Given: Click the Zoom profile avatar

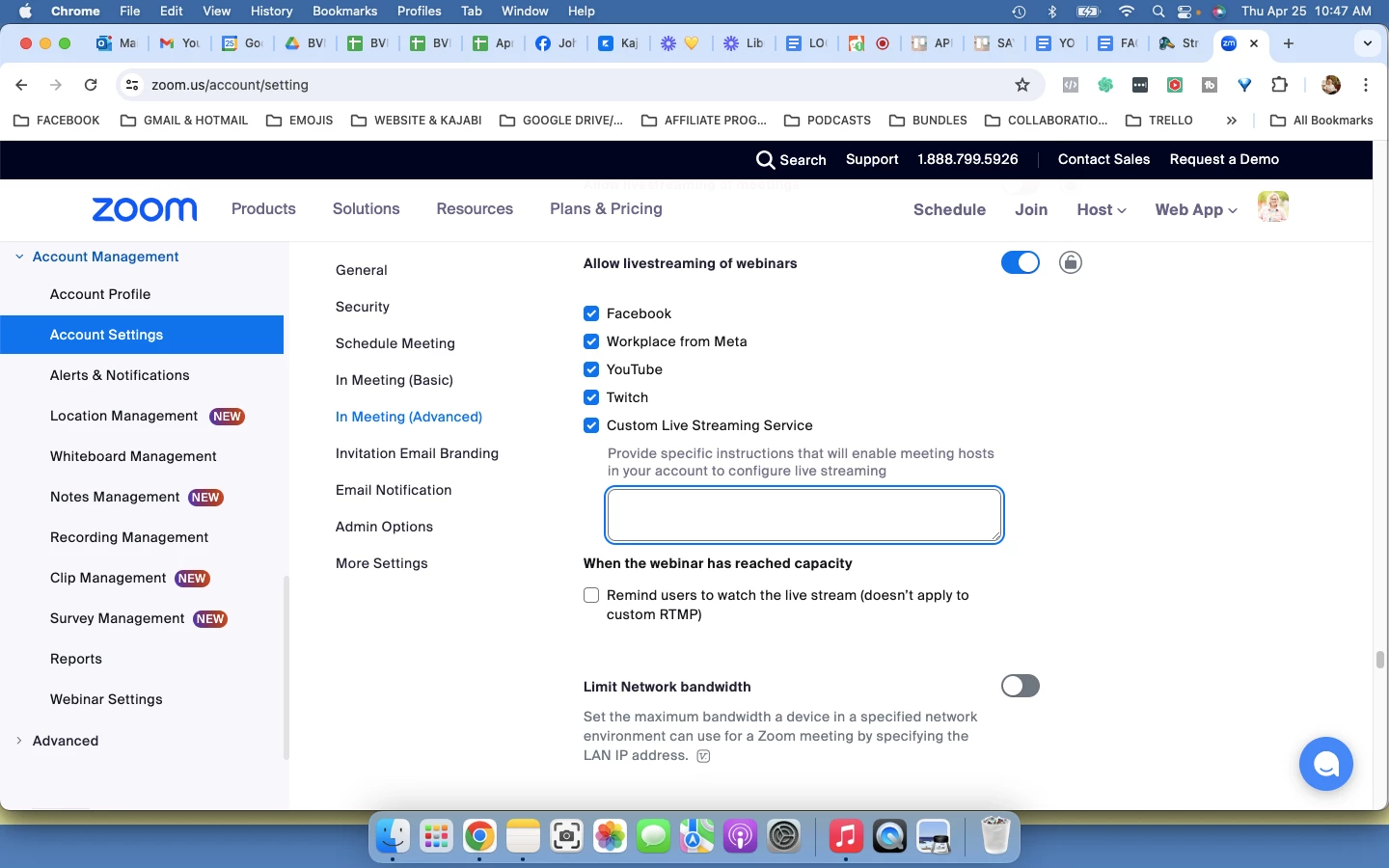Looking at the screenshot, I should tap(1273, 207).
